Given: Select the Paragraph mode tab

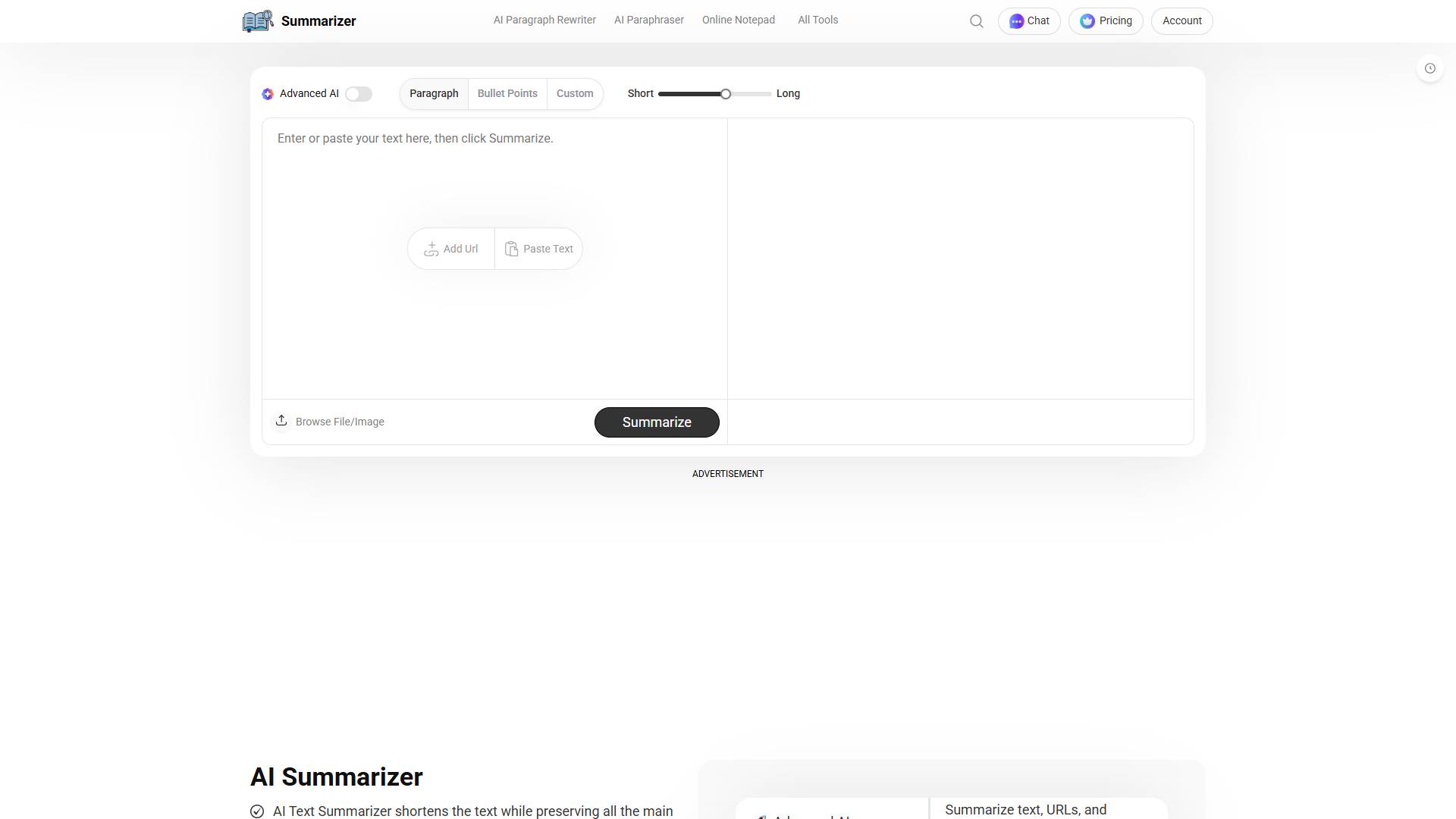Looking at the screenshot, I should click(x=434, y=94).
